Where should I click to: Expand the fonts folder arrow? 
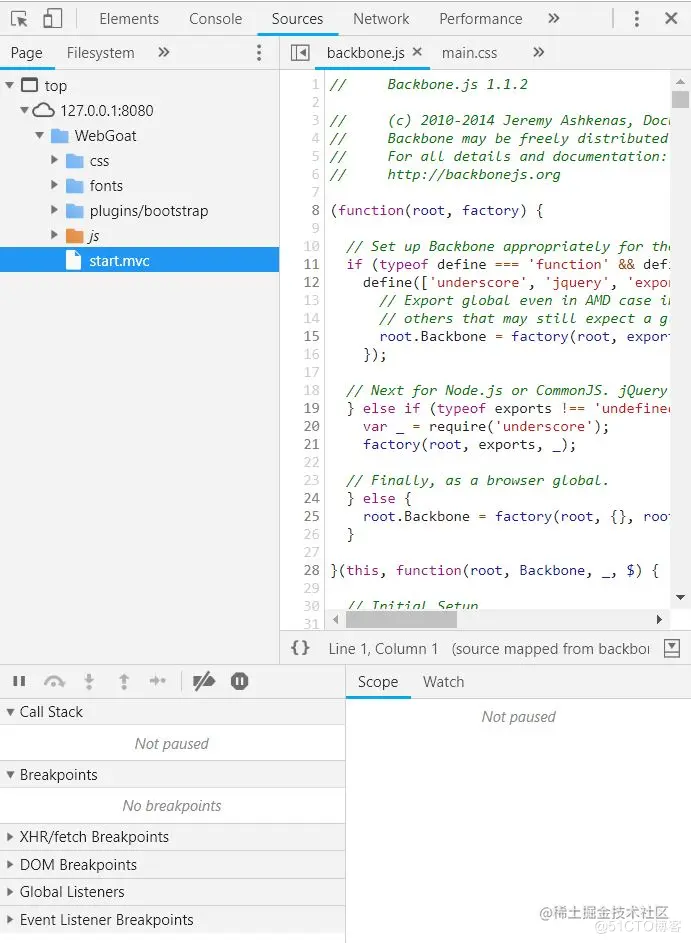(x=54, y=185)
